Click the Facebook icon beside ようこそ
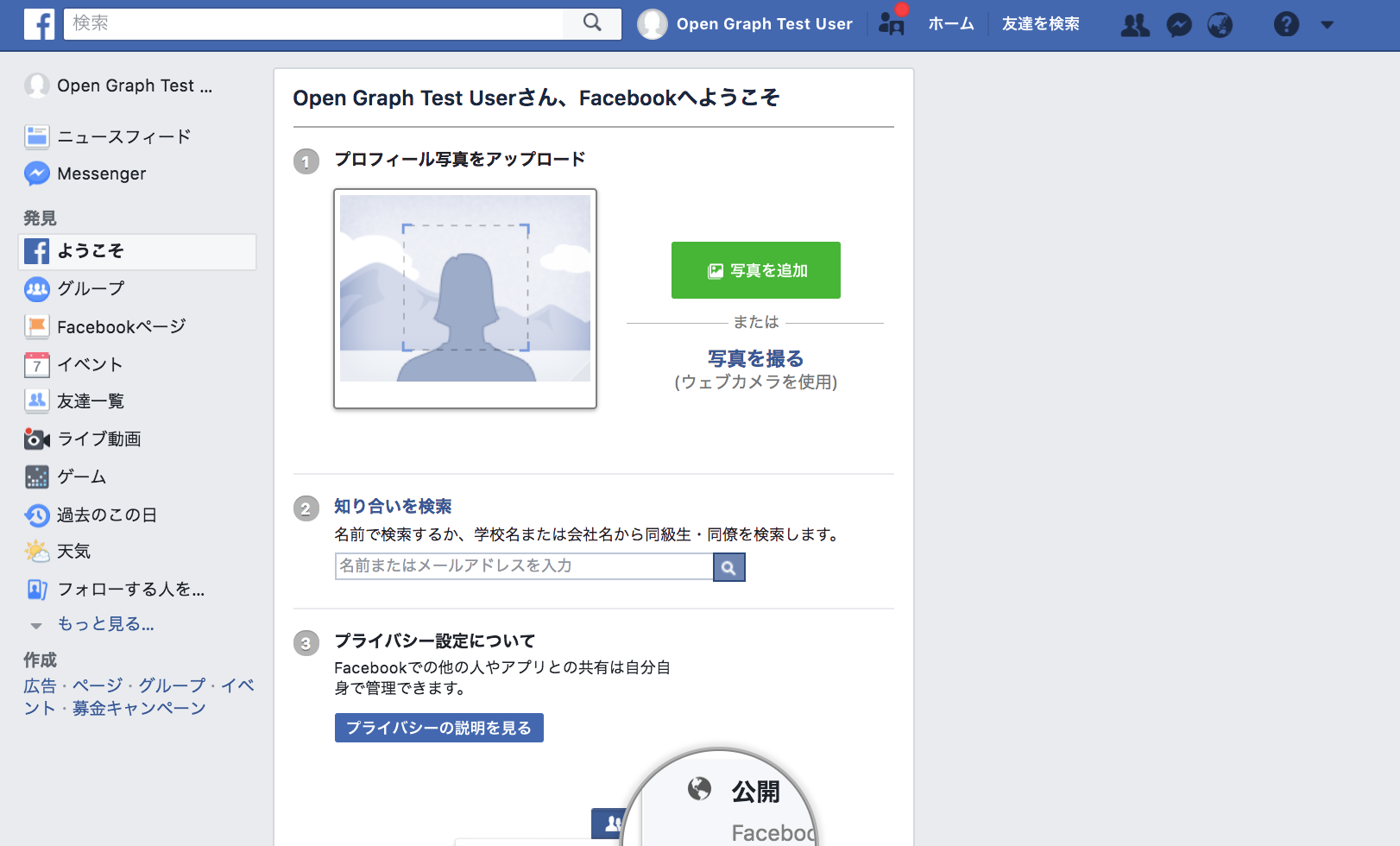 click(x=37, y=251)
